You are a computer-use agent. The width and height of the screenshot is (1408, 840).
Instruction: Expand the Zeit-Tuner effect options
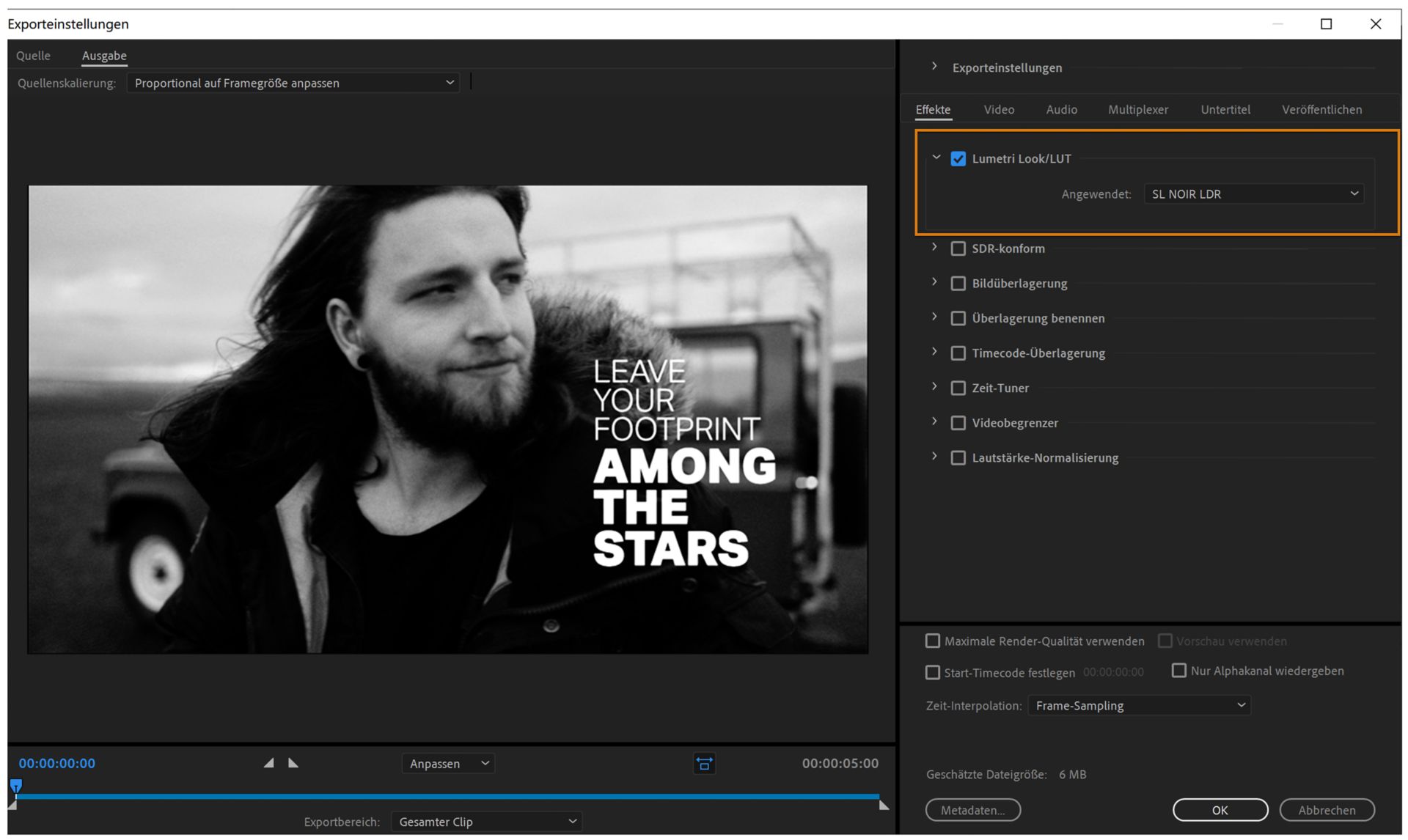pyautogui.click(x=934, y=387)
